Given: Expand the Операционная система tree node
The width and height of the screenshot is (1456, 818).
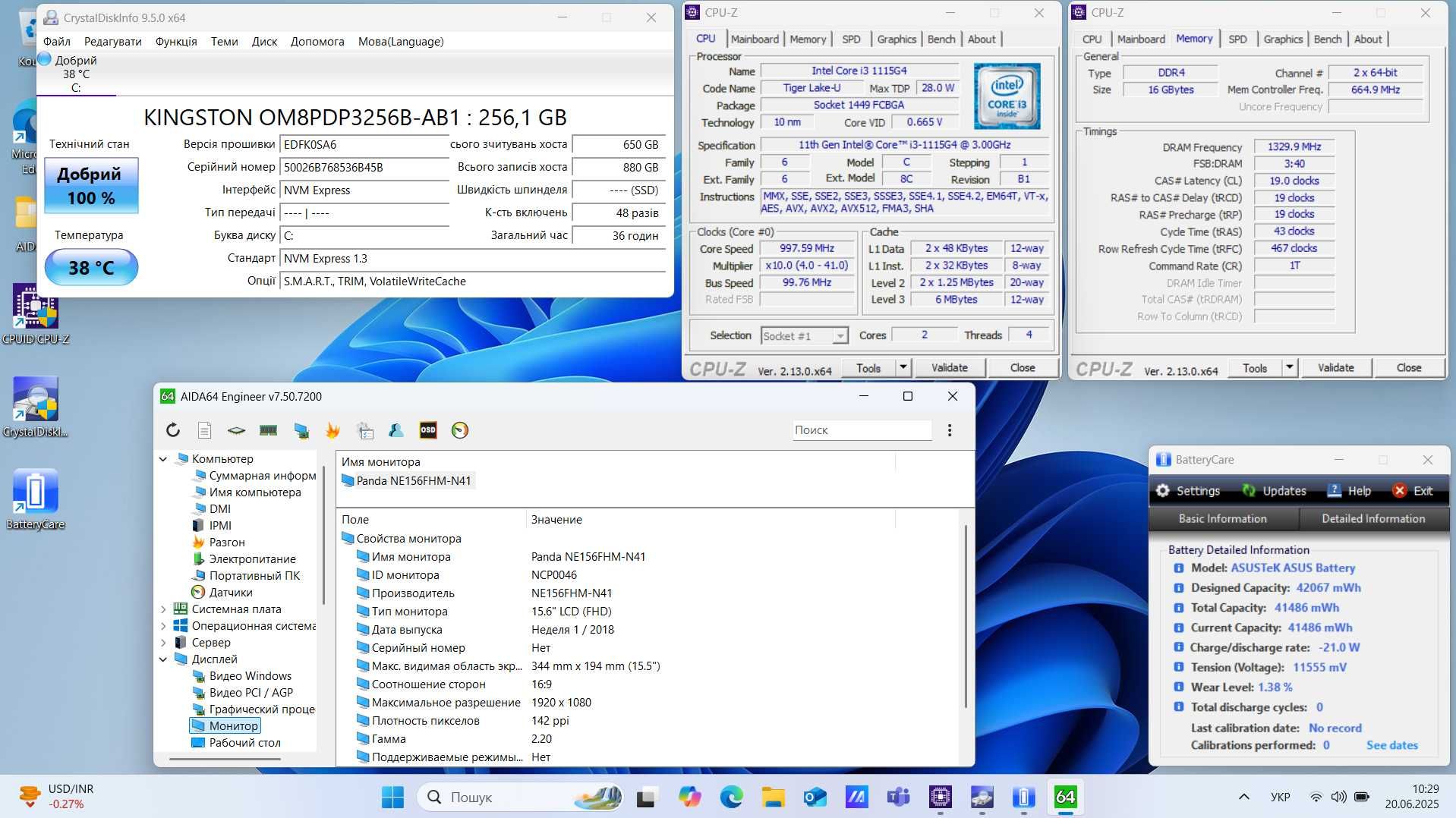Looking at the screenshot, I should (163, 626).
